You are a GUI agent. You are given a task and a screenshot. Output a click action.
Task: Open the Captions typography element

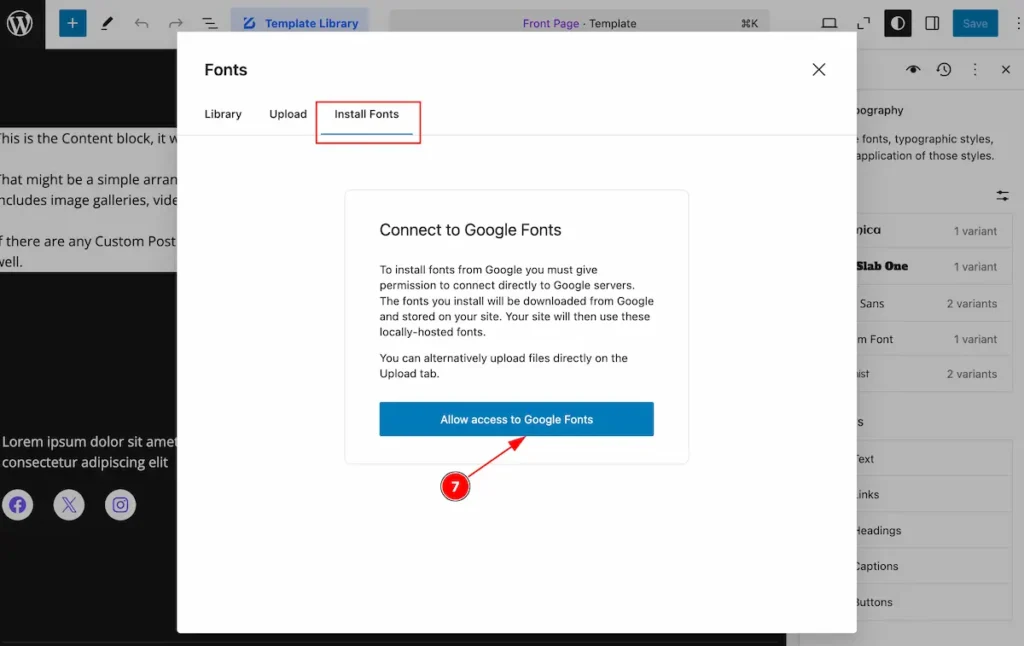coord(935,566)
